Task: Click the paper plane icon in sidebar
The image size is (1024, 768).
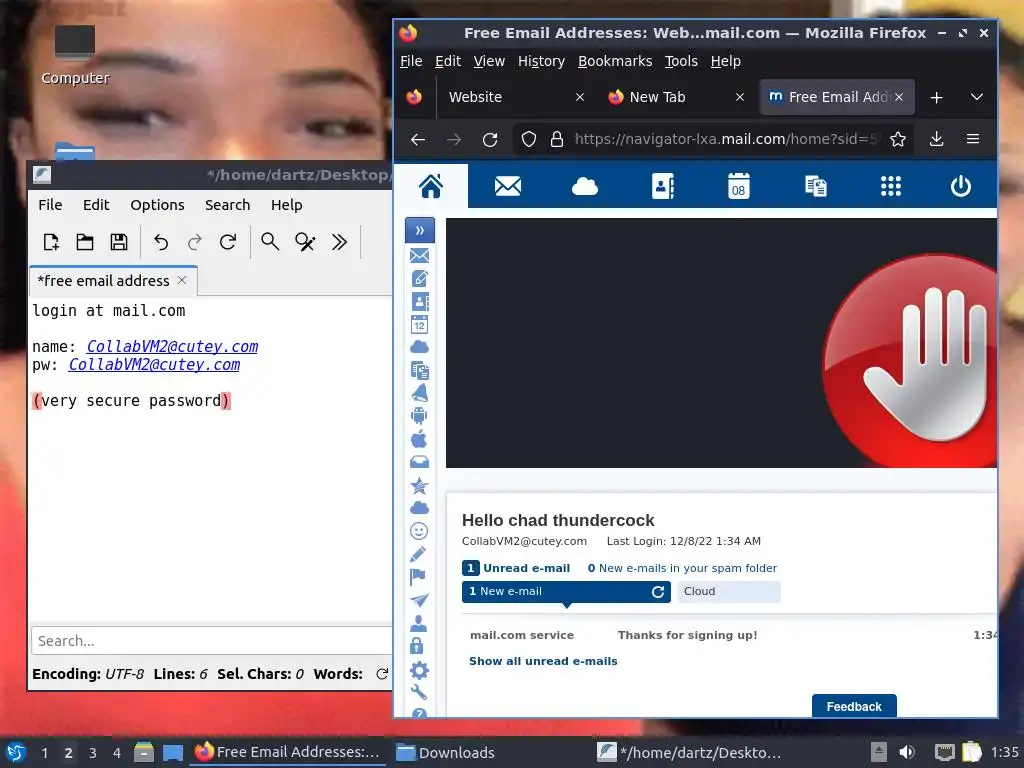Action: [x=419, y=600]
